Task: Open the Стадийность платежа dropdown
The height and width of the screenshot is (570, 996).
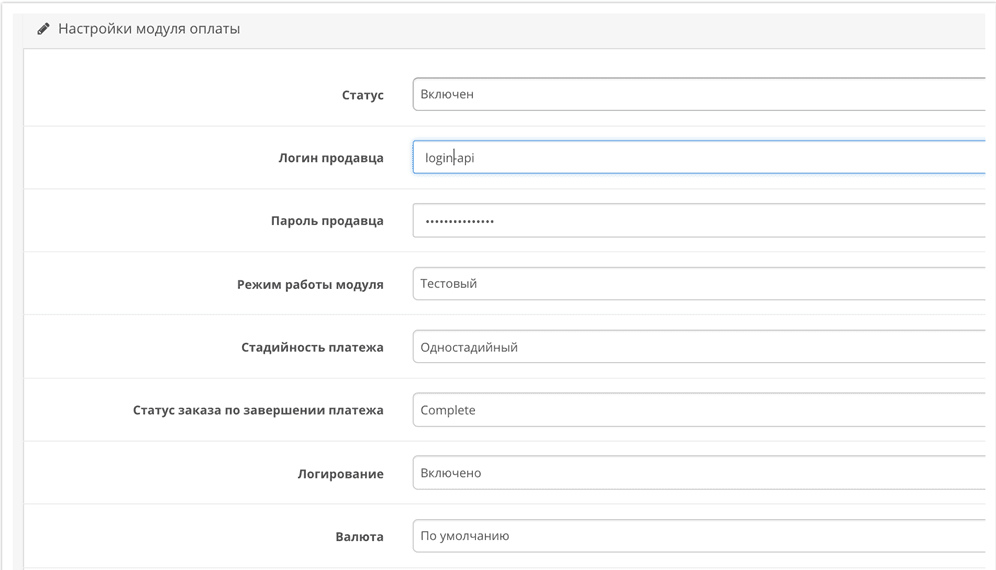Action: (x=698, y=347)
